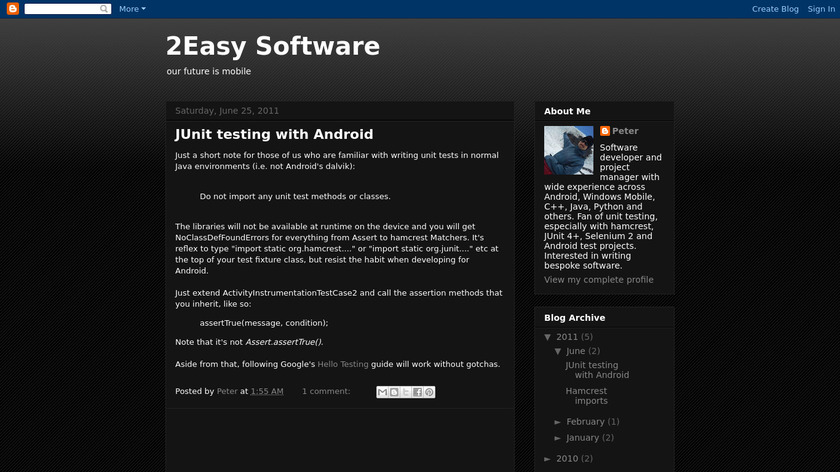Viewport: 840px width, 472px height.
Task: Share post via Email icon
Action: pos(382,392)
